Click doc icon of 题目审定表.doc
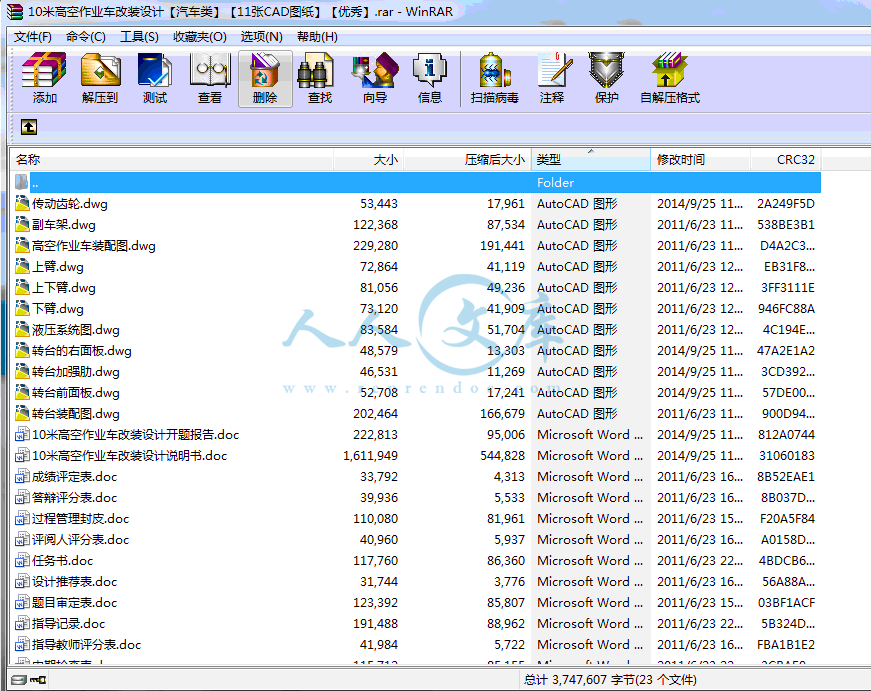Image resolution: width=871 pixels, height=691 pixels. (x=22, y=602)
